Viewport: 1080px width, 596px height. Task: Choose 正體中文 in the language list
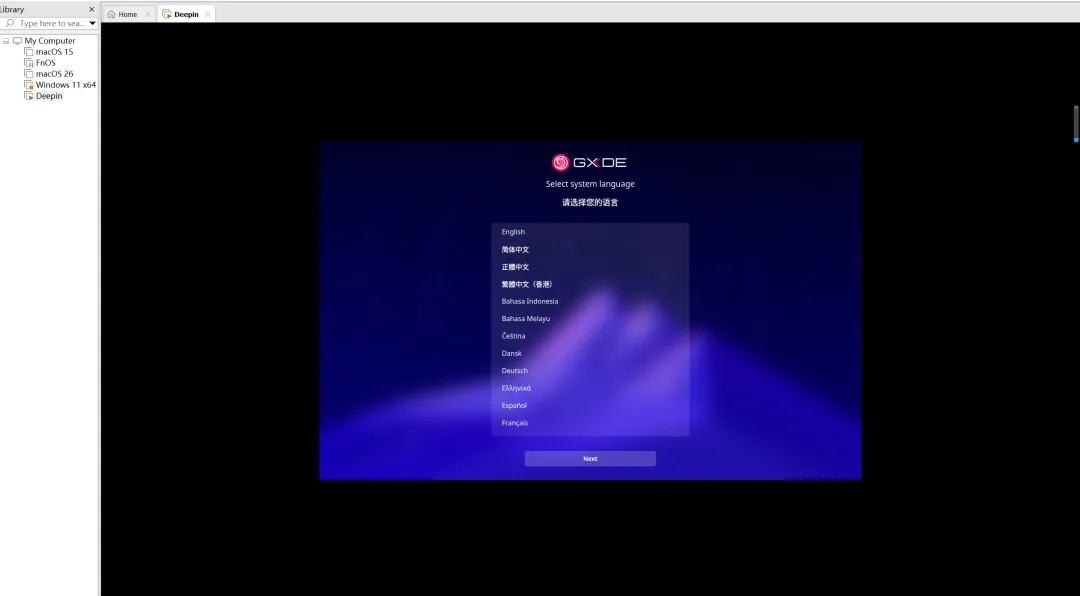pyautogui.click(x=590, y=267)
